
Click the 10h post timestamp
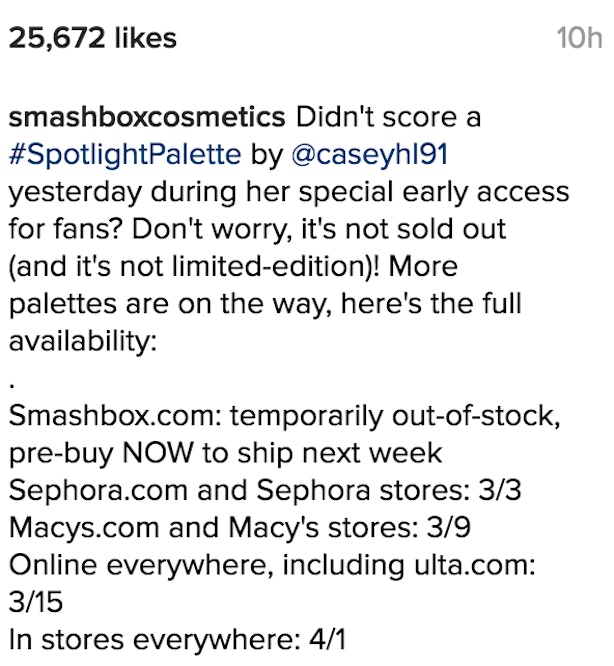click(x=579, y=38)
